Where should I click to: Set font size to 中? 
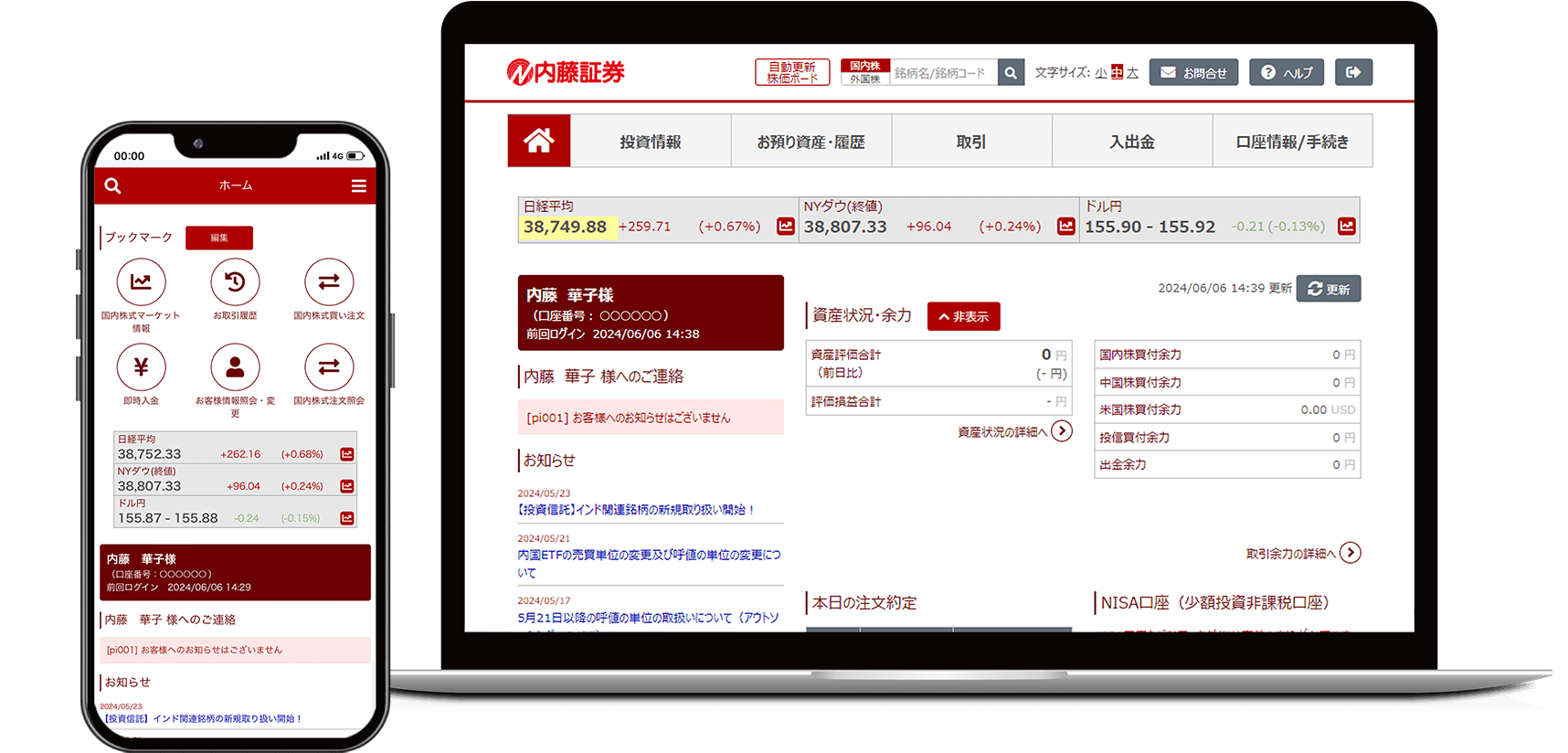[1117, 73]
